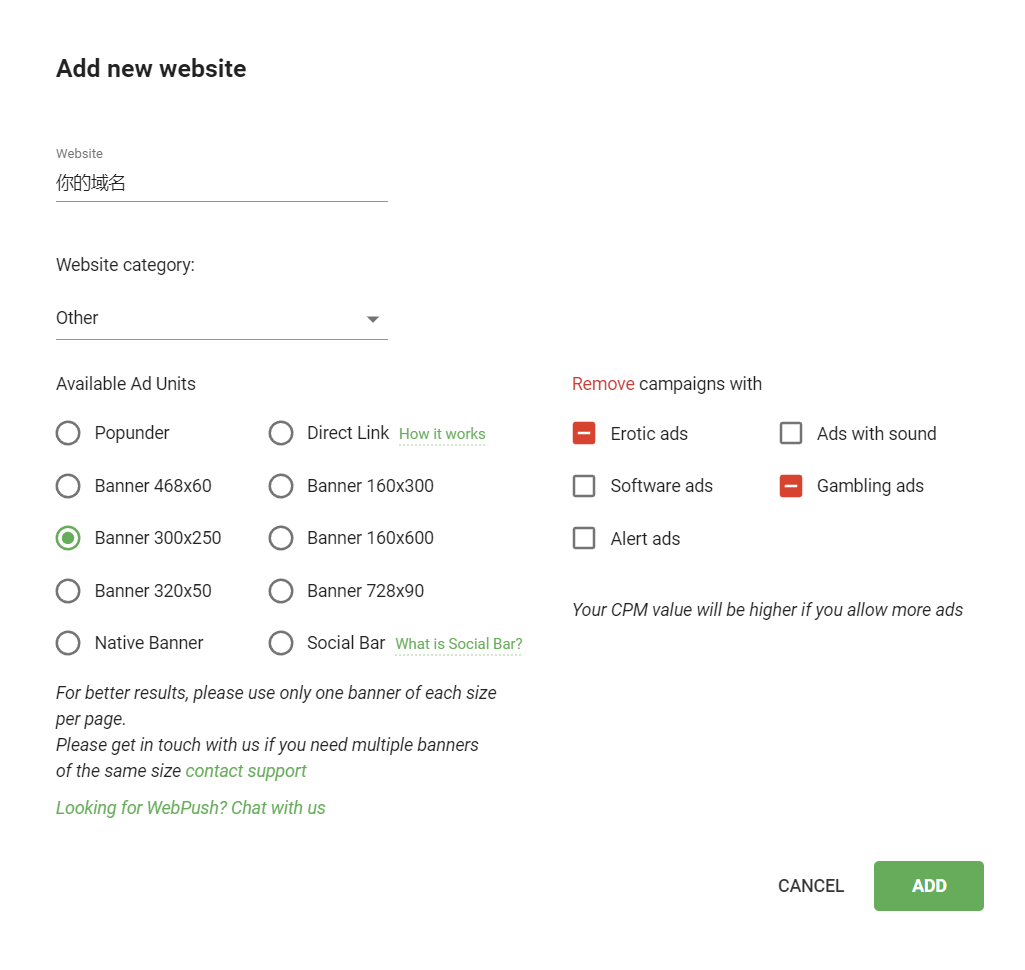The width and height of the screenshot is (1025, 970).
Task: Click the contact support link
Action: pyautogui.click(x=246, y=771)
